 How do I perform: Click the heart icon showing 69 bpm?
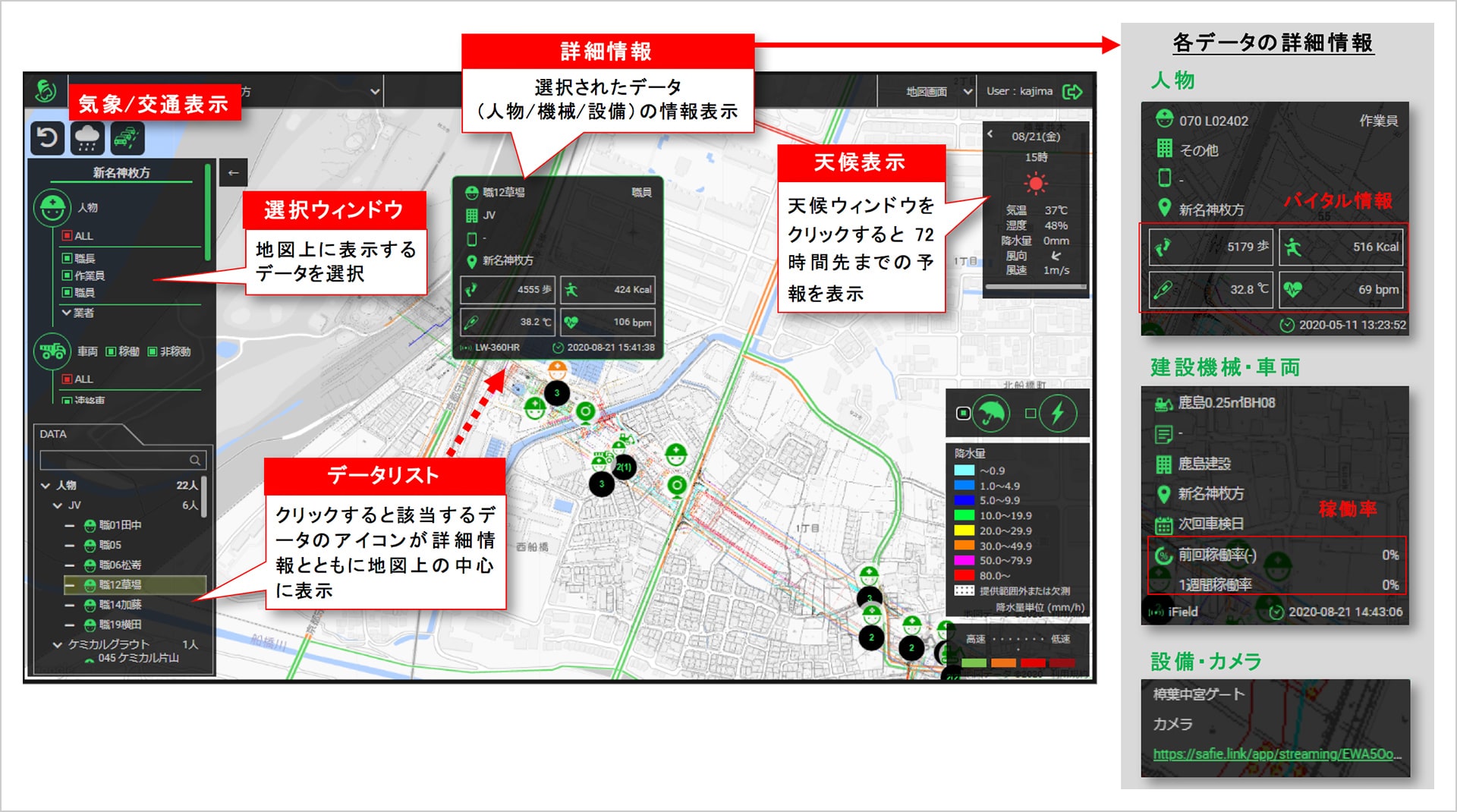[1292, 289]
